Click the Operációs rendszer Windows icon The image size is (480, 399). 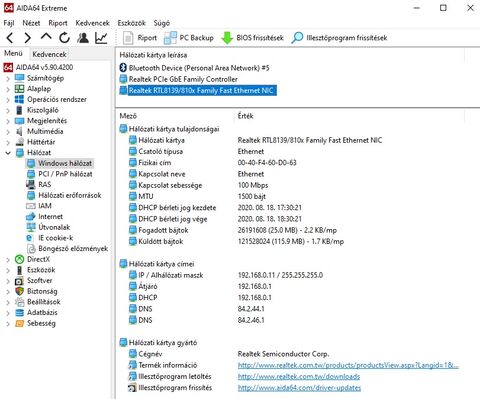[20, 99]
